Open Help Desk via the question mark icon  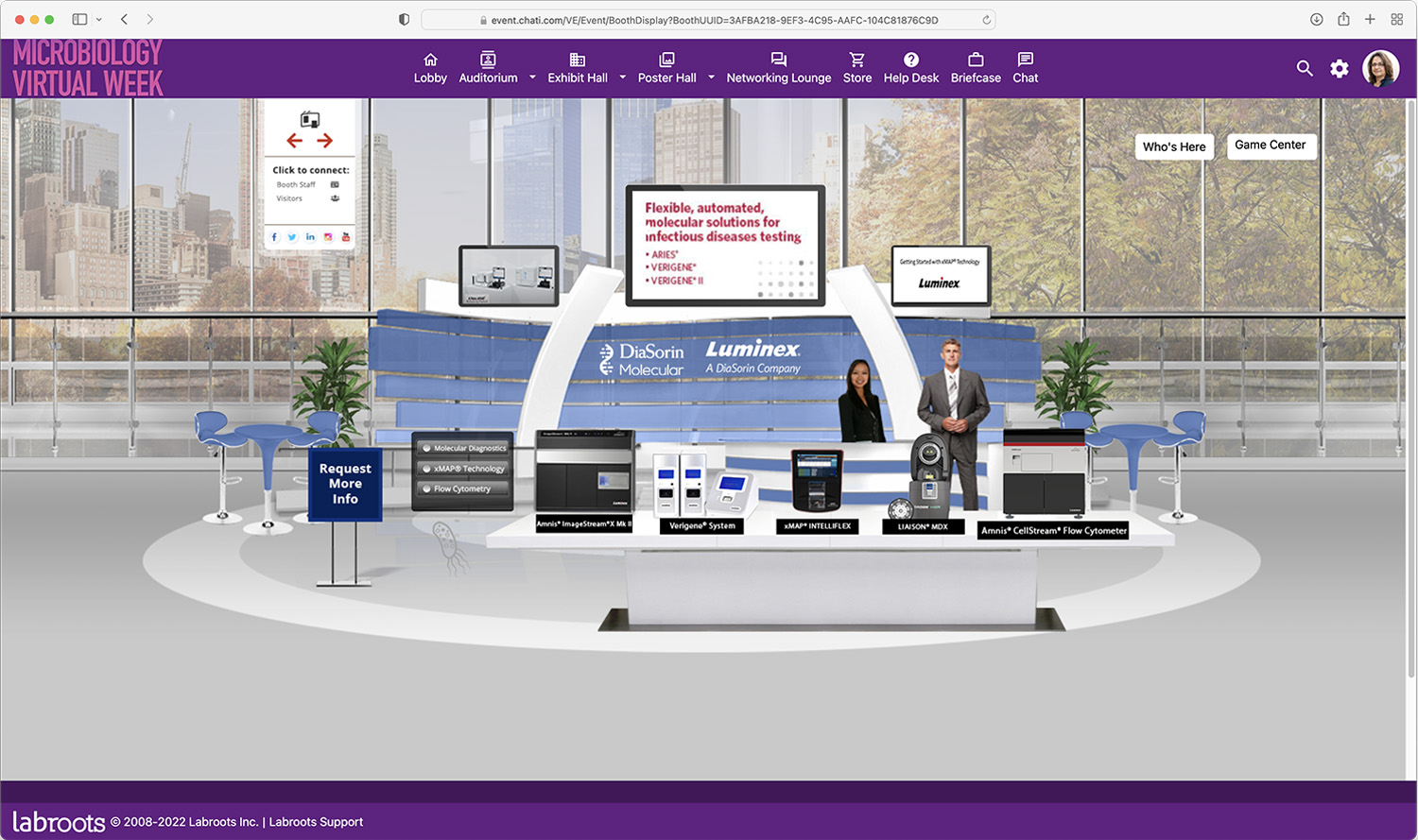[910, 60]
